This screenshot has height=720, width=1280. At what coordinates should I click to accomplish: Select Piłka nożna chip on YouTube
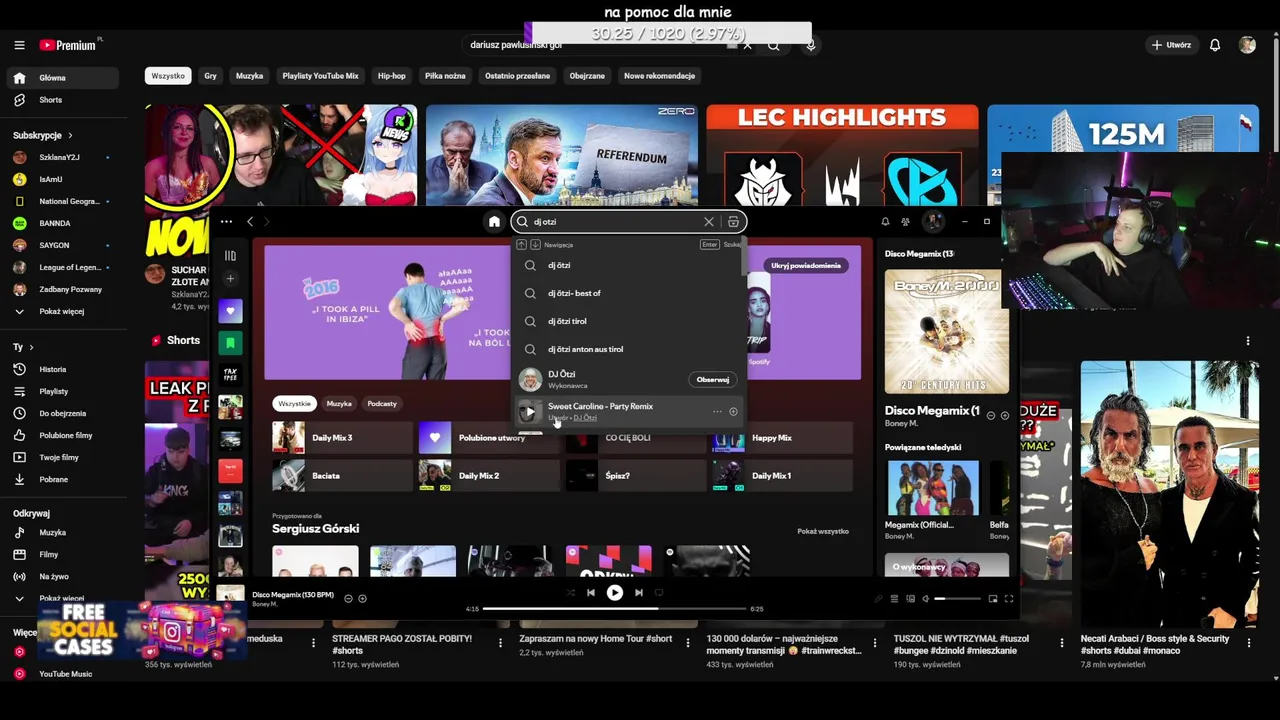[x=445, y=76]
